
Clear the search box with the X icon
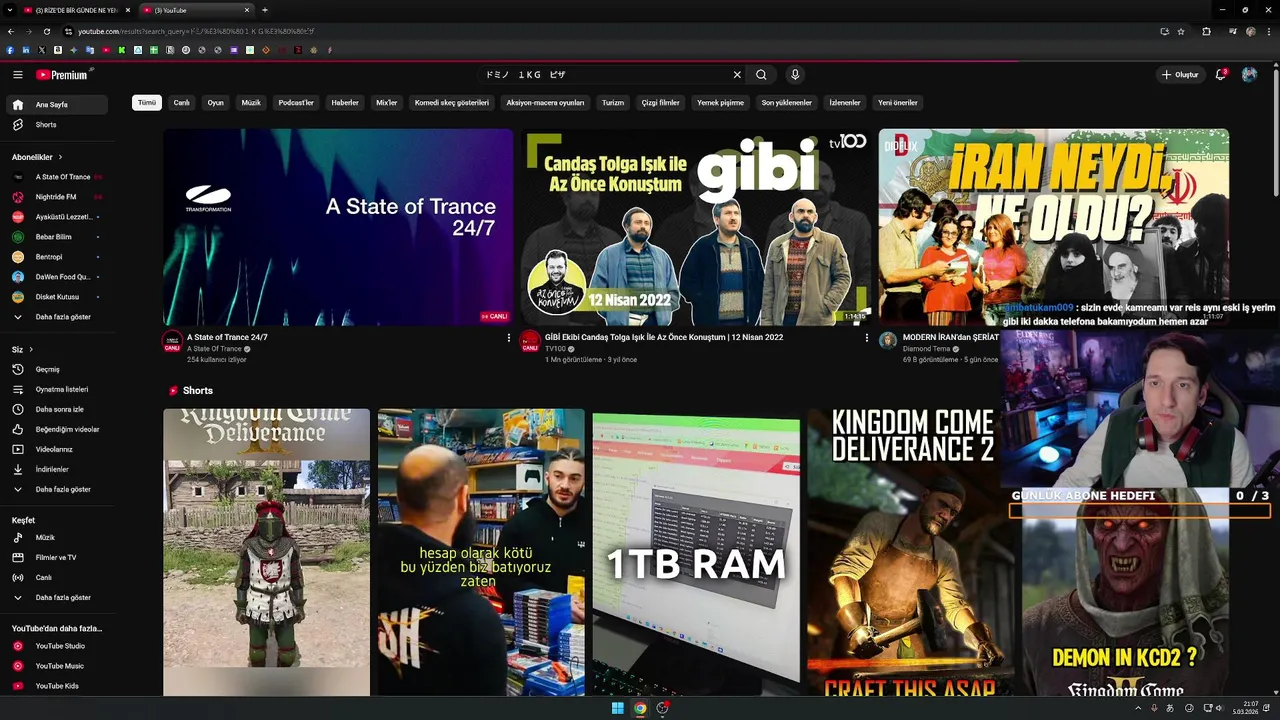(737, 75)
